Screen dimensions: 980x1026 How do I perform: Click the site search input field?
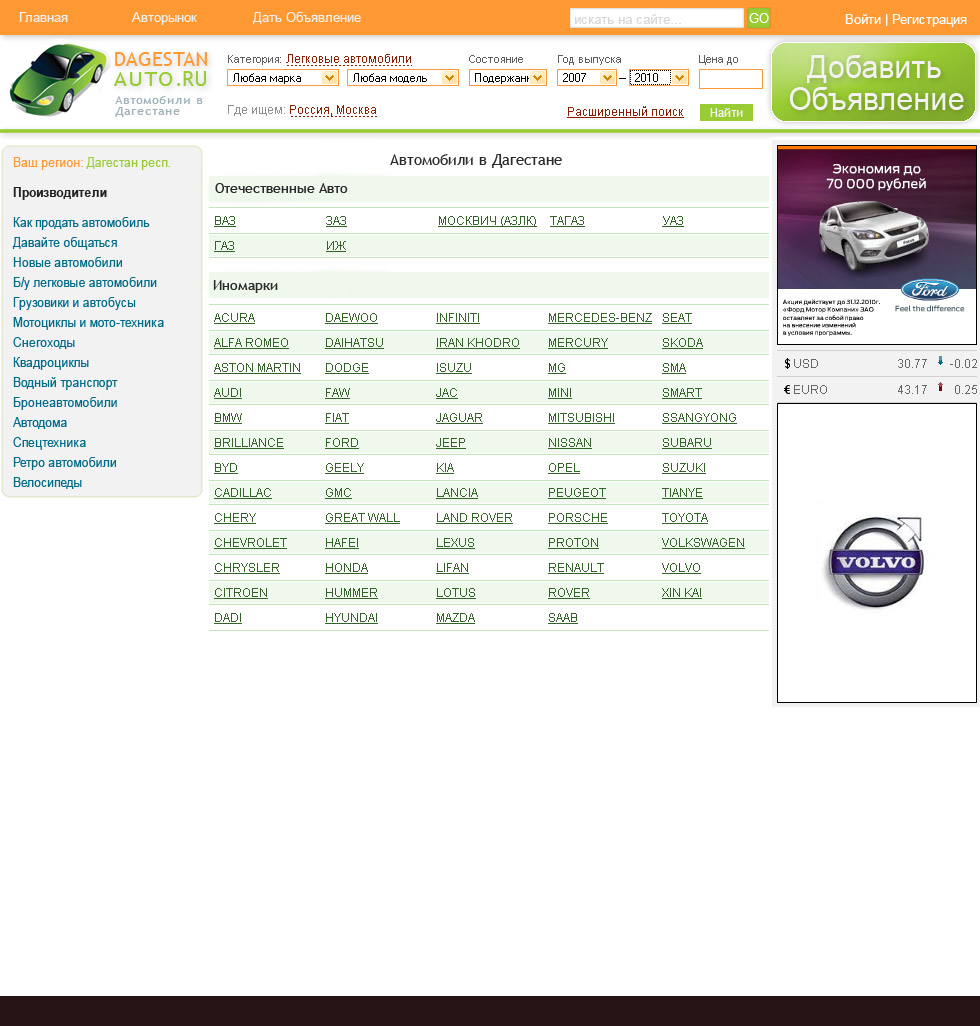[x=657, y=18]
